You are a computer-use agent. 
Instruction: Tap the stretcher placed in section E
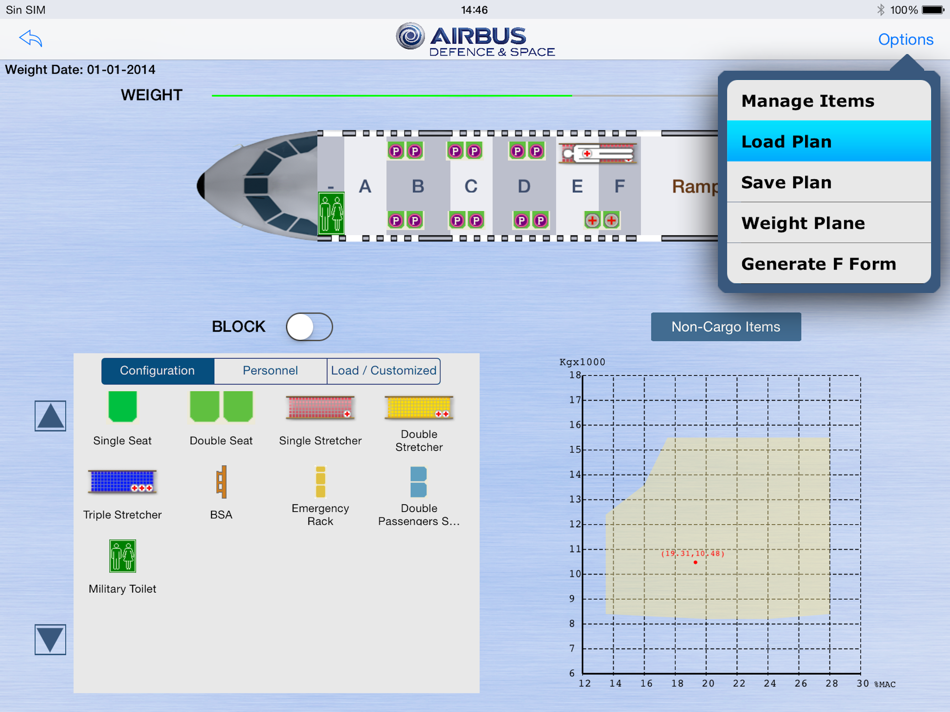pos(598,153)
